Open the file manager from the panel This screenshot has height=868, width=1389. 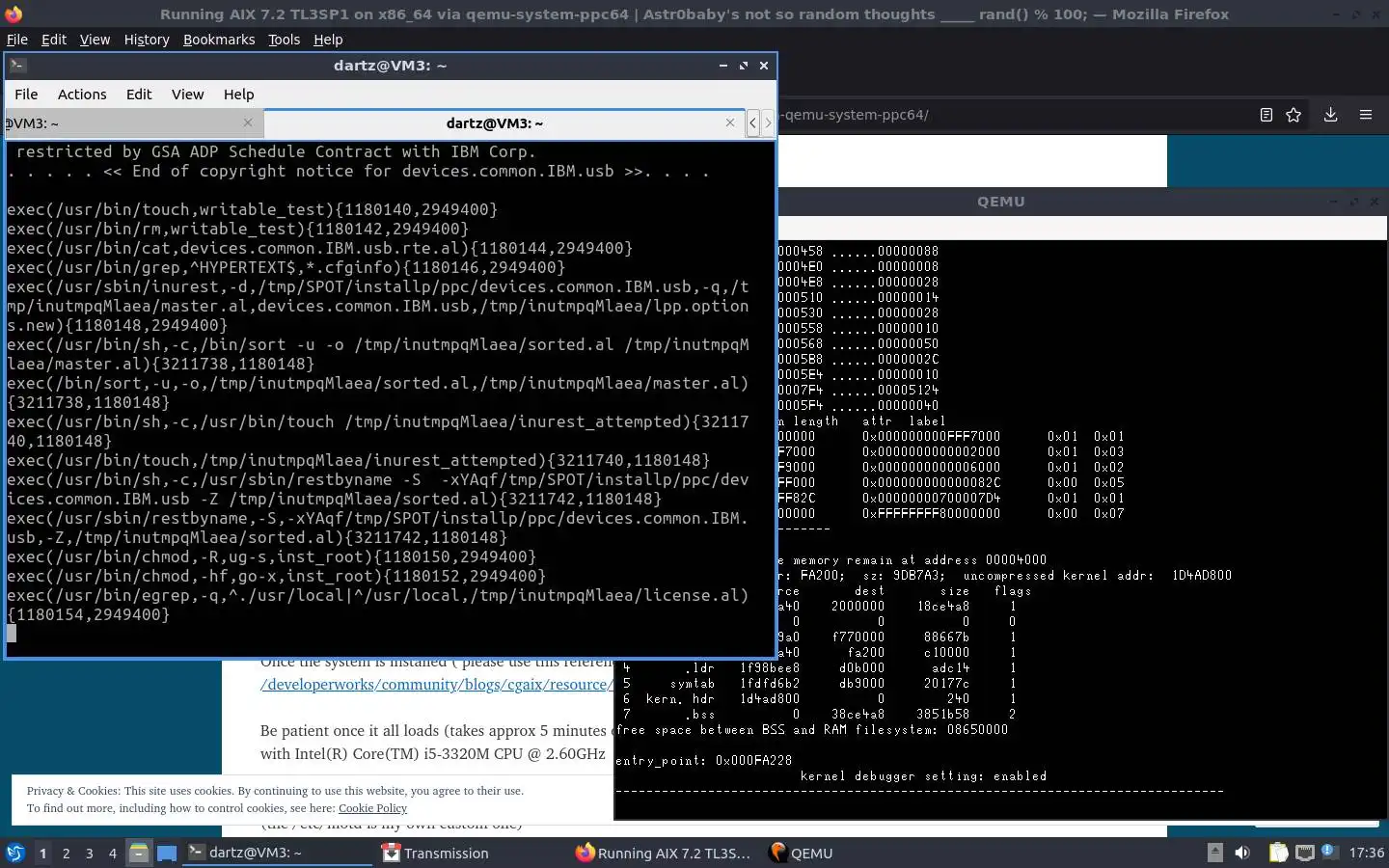click(139, 853)
